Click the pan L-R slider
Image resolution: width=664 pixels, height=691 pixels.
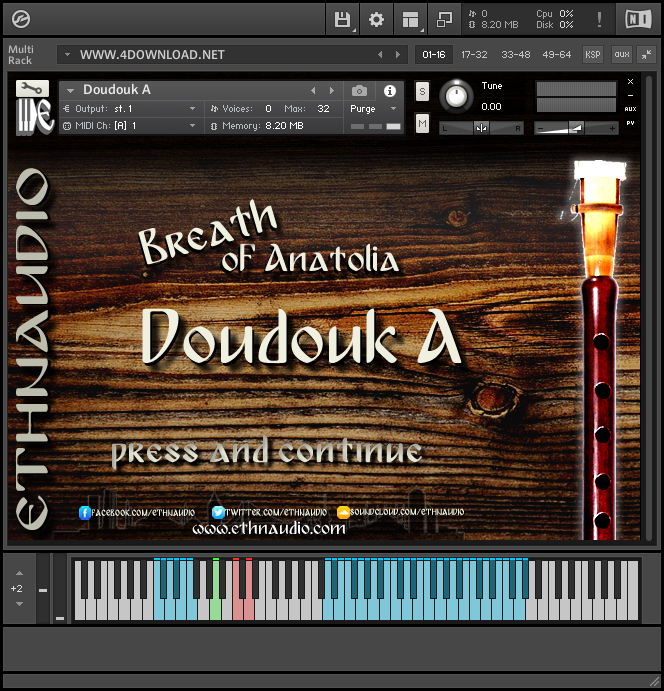click(481, 128)
